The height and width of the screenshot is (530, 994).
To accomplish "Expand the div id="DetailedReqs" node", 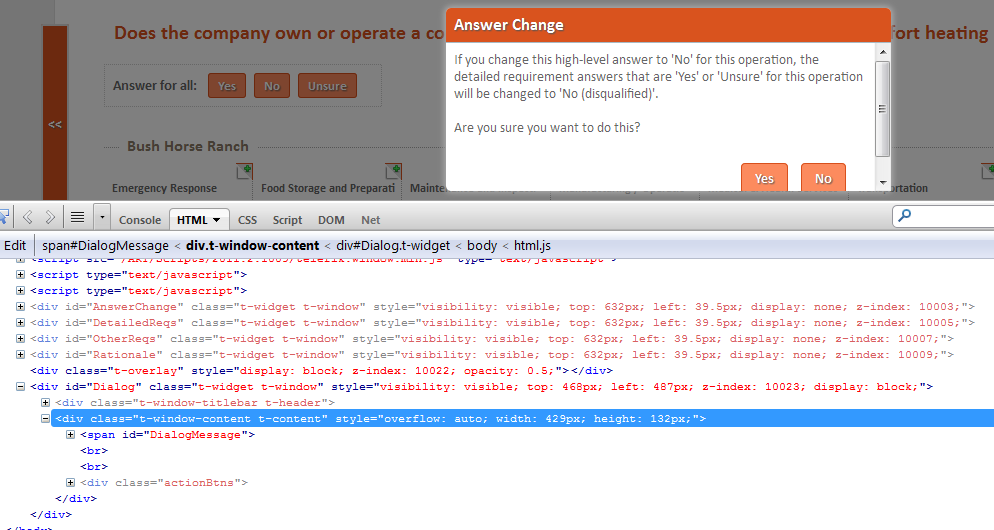I will [x=20, y=322].
